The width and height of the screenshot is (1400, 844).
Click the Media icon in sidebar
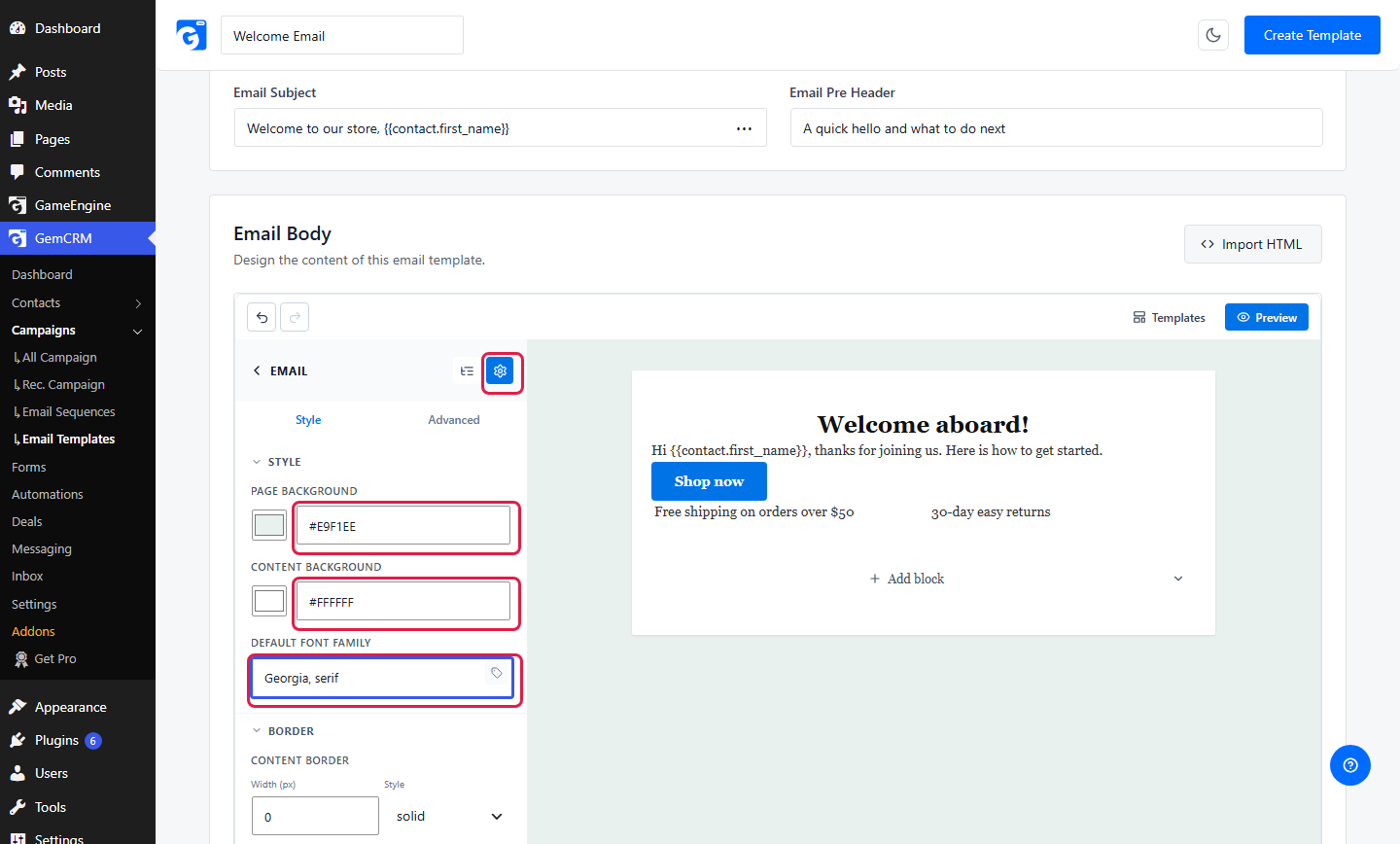[x=17, y=105]
